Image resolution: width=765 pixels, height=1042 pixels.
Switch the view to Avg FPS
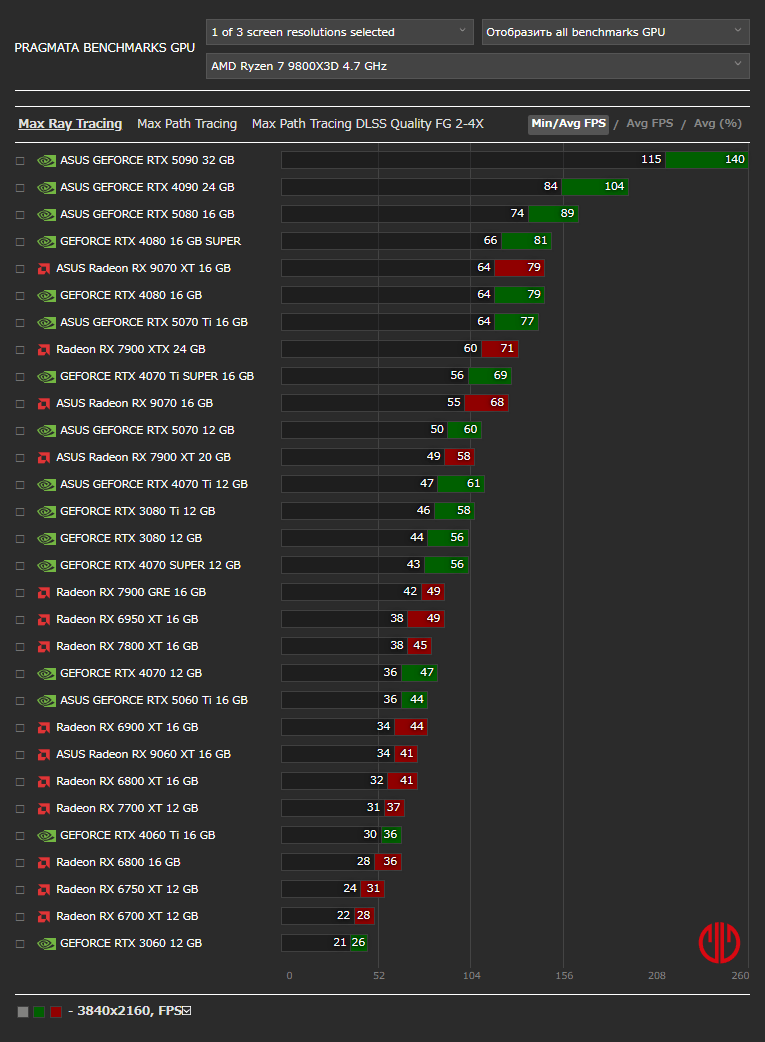tap(649, 124)
